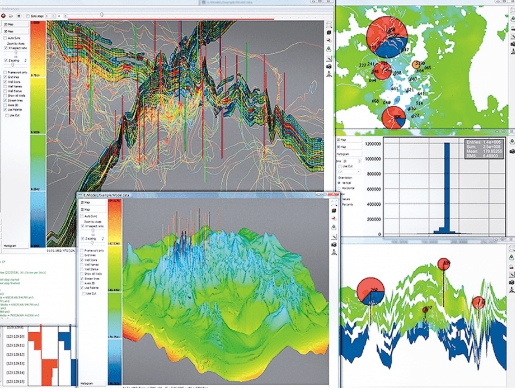Click the statistics box in the histogram chart
Screen dimensions: 515x390
pyautogui.click(x=484, y=149)
